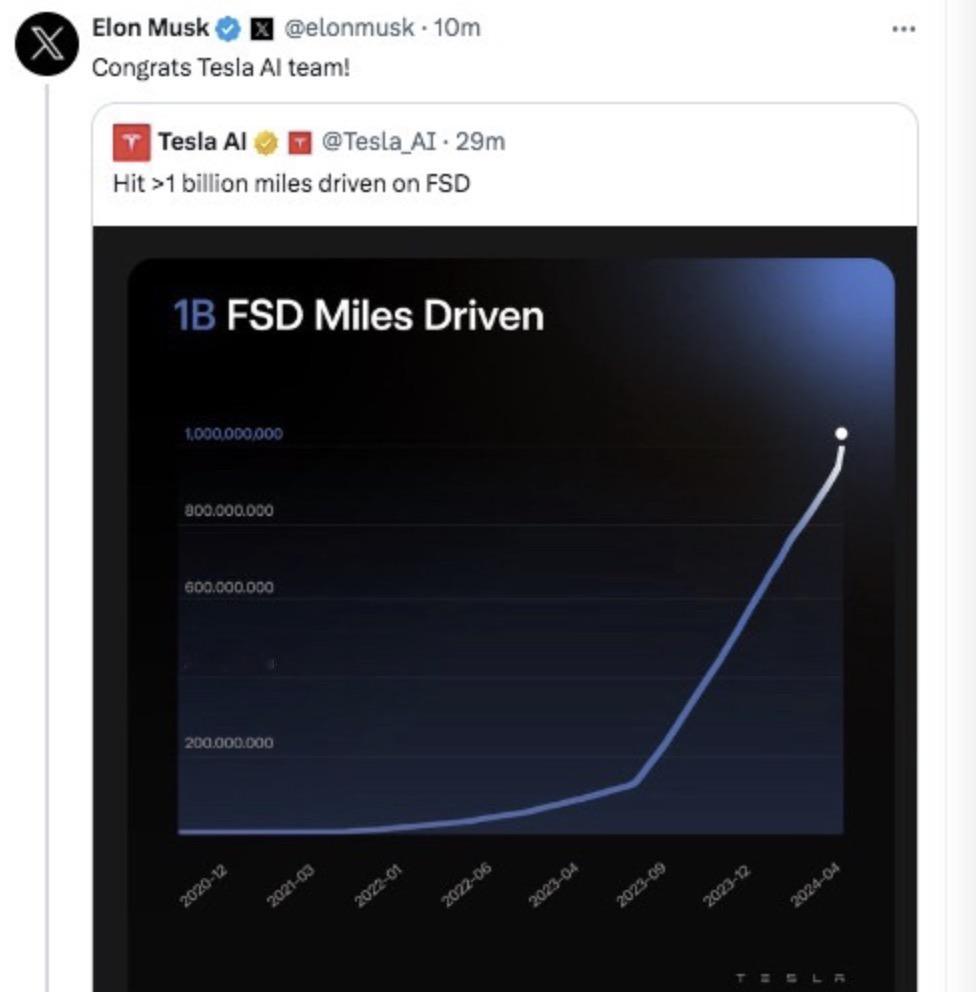Click the 1,000,000,000 axis label
The width and height of the screenshot is (976, 992).
point(233,433)
